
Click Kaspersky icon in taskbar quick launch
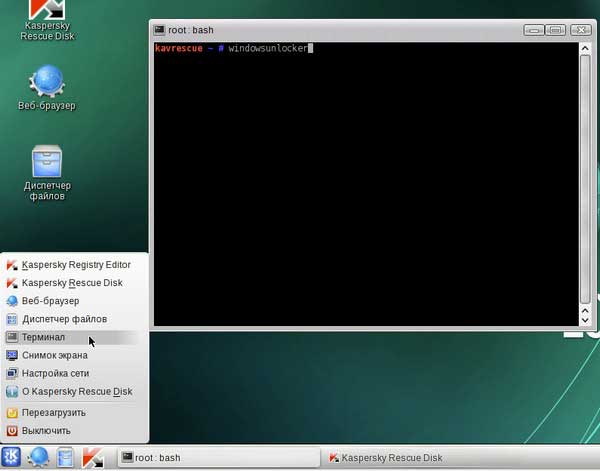[x=93, y=457]
